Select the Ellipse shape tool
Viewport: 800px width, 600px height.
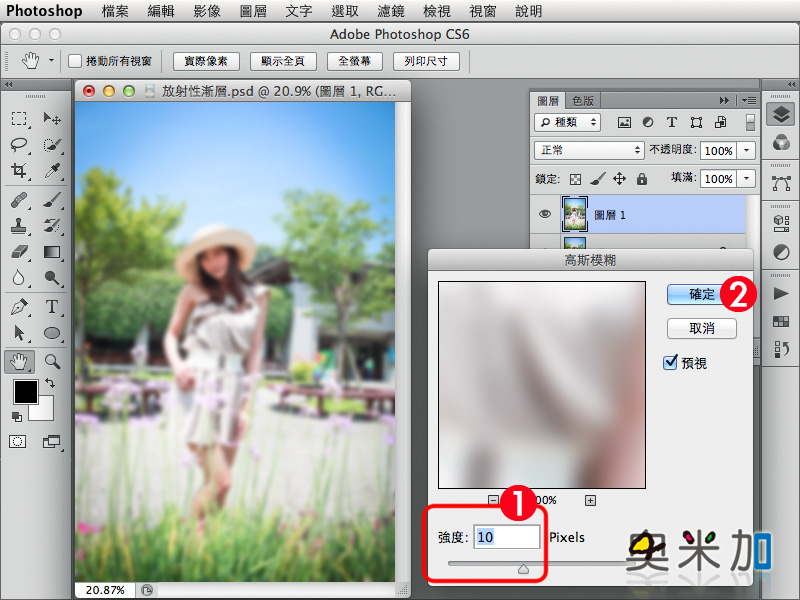[52, 333]
